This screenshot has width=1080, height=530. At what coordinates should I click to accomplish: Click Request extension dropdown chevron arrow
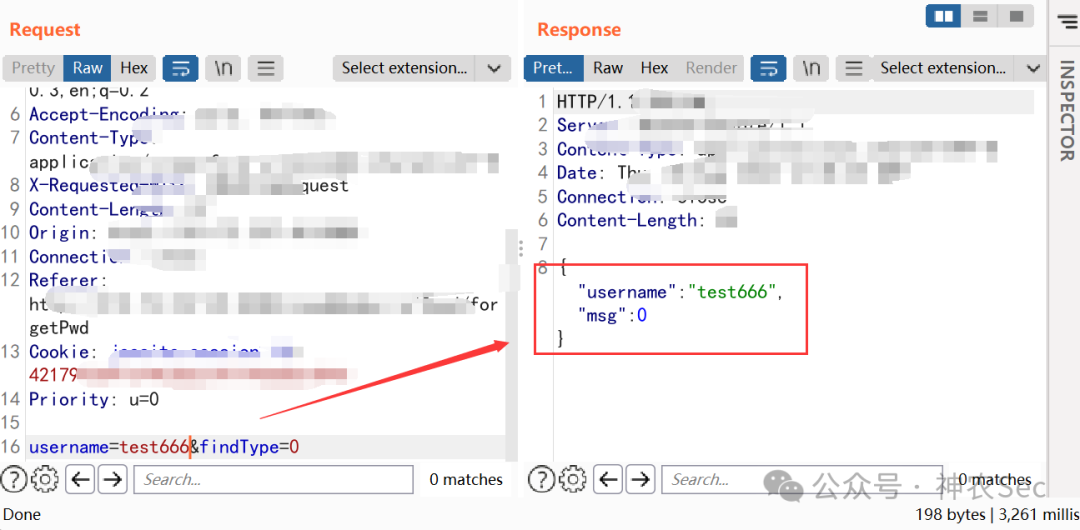click(494, 68)
